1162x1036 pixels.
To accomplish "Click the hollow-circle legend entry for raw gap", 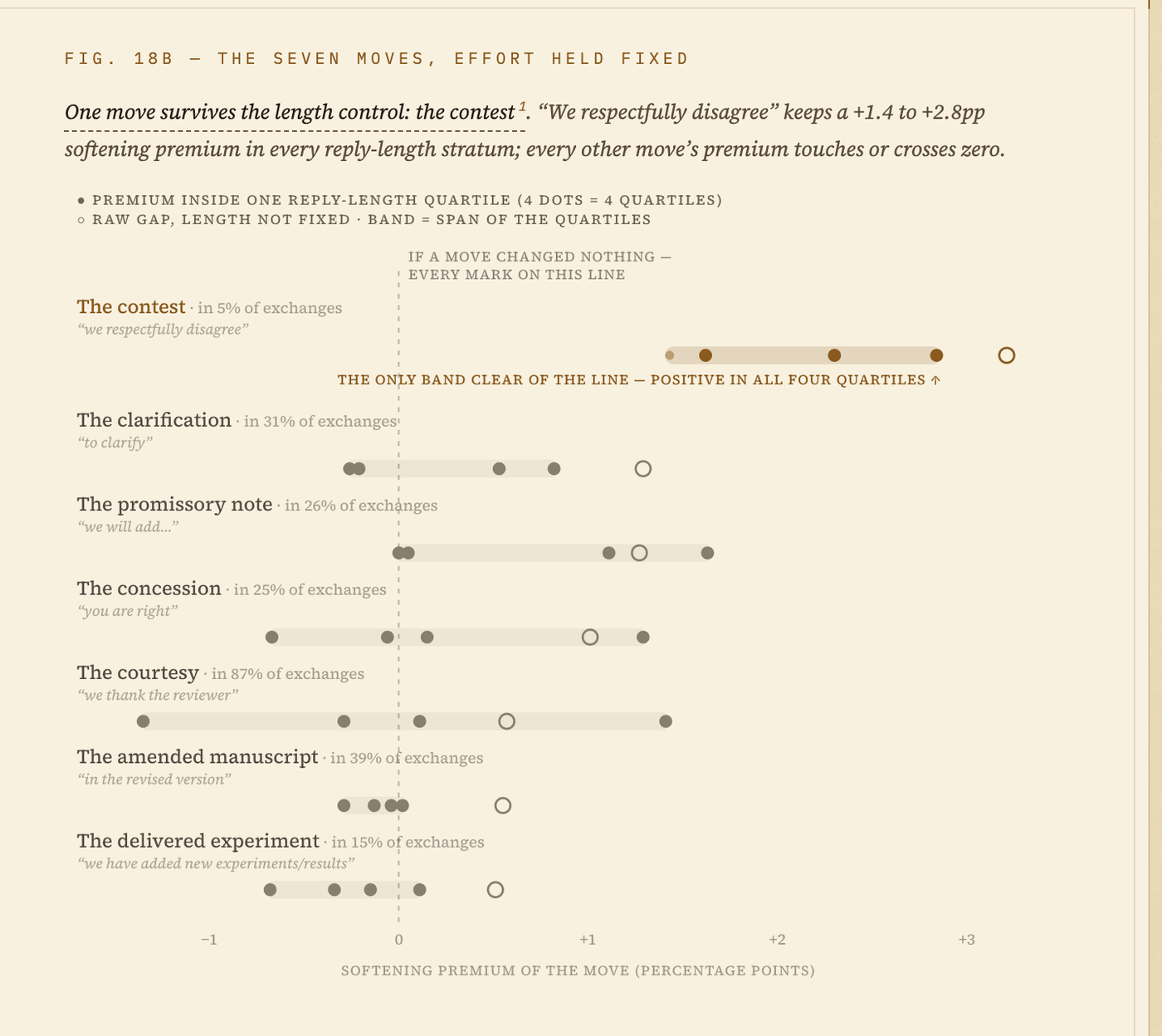I will coord(364,220).
